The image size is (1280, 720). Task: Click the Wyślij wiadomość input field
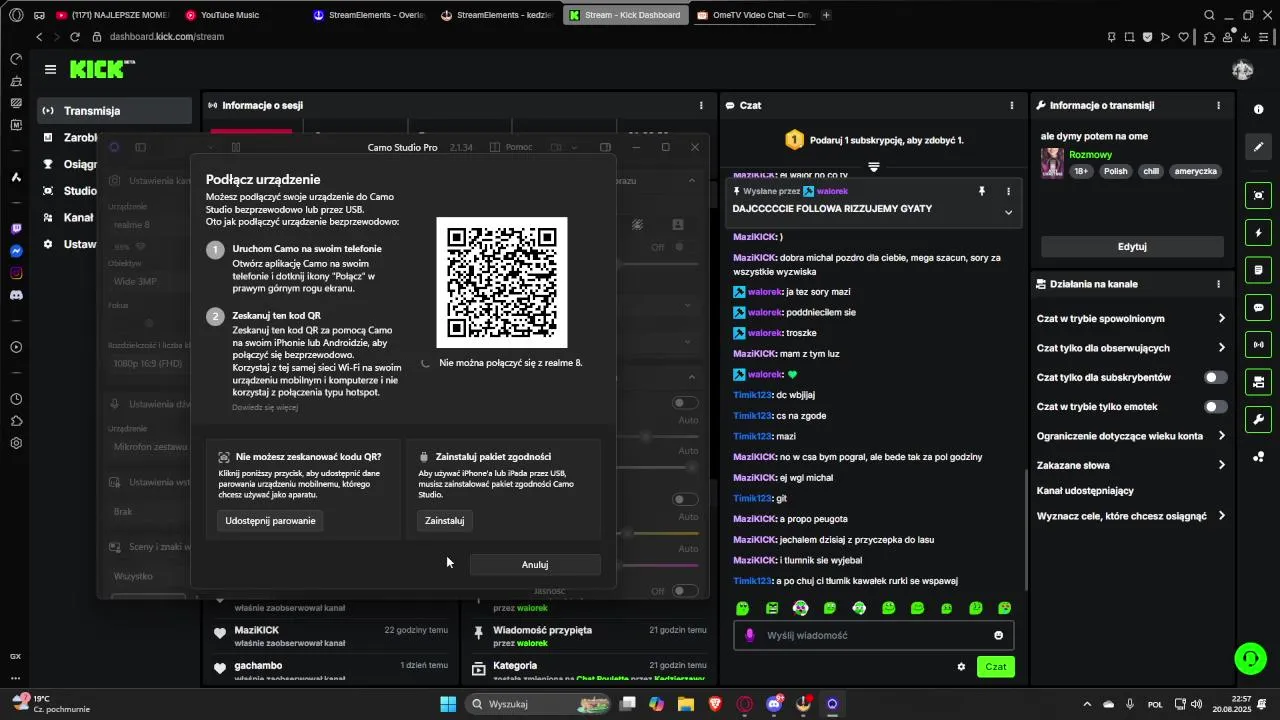pyautogui.click(x=873, y=635)
